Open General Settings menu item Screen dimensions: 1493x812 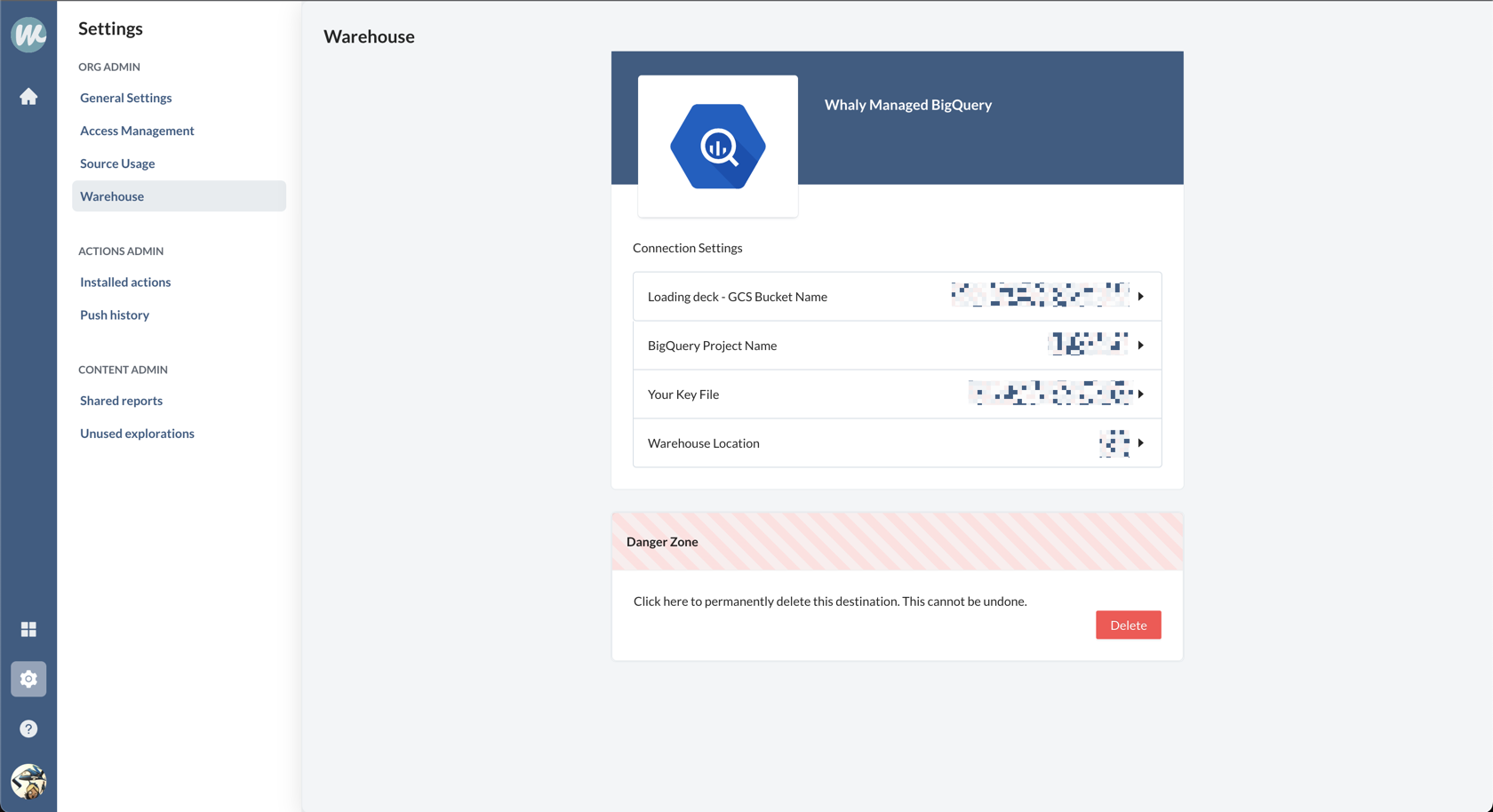(x=126, y=98)
